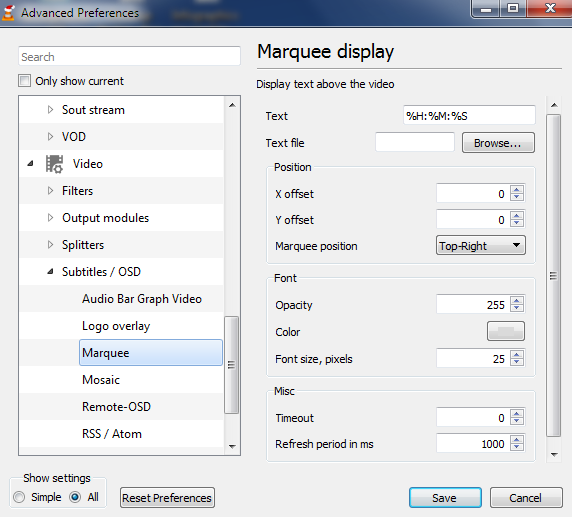
Task: Open the font Color picker swatch
Action: tap(506, 331)
